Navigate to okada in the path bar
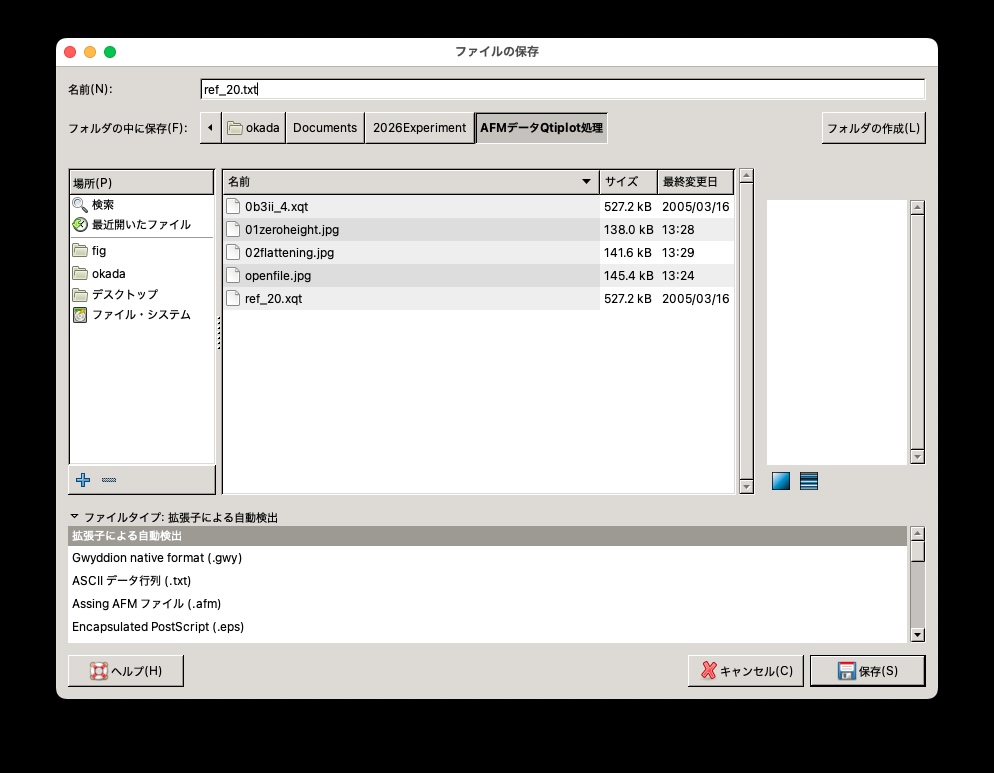This screenshot has width=994, height=773. [254, 127]
